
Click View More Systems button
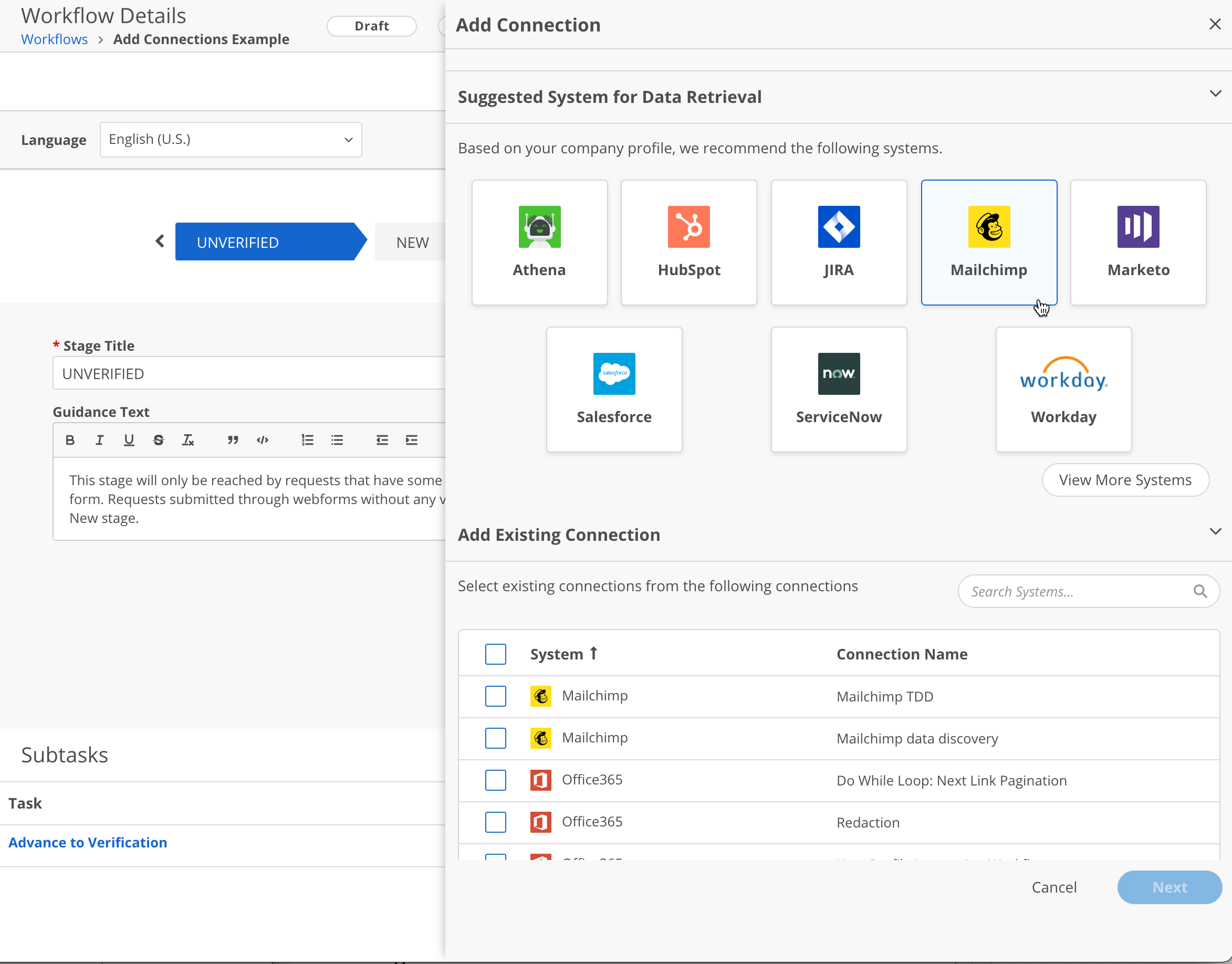tap(1125, 480)
